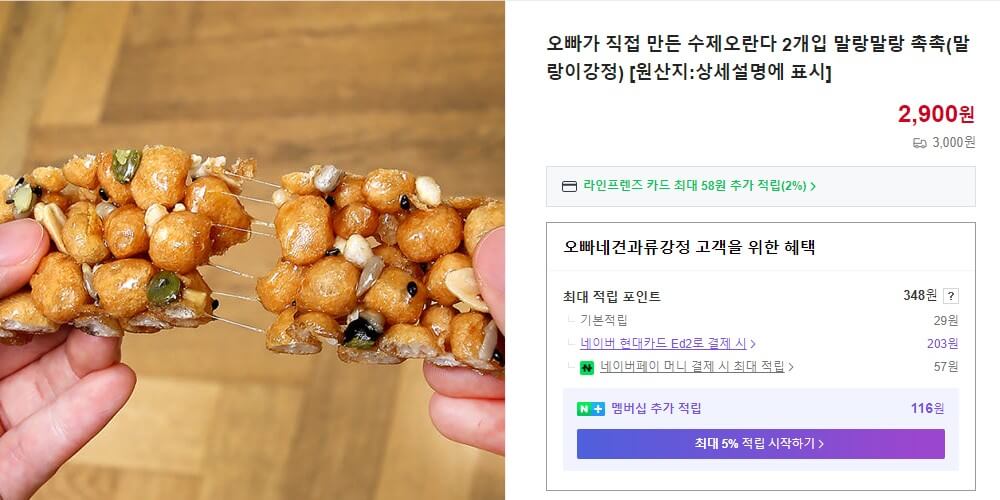Click the chevron after 네이버페이 머니 결제 시 최대 적립
Viewport: 1000px width, 500px height.
click(x=791, y=367)
